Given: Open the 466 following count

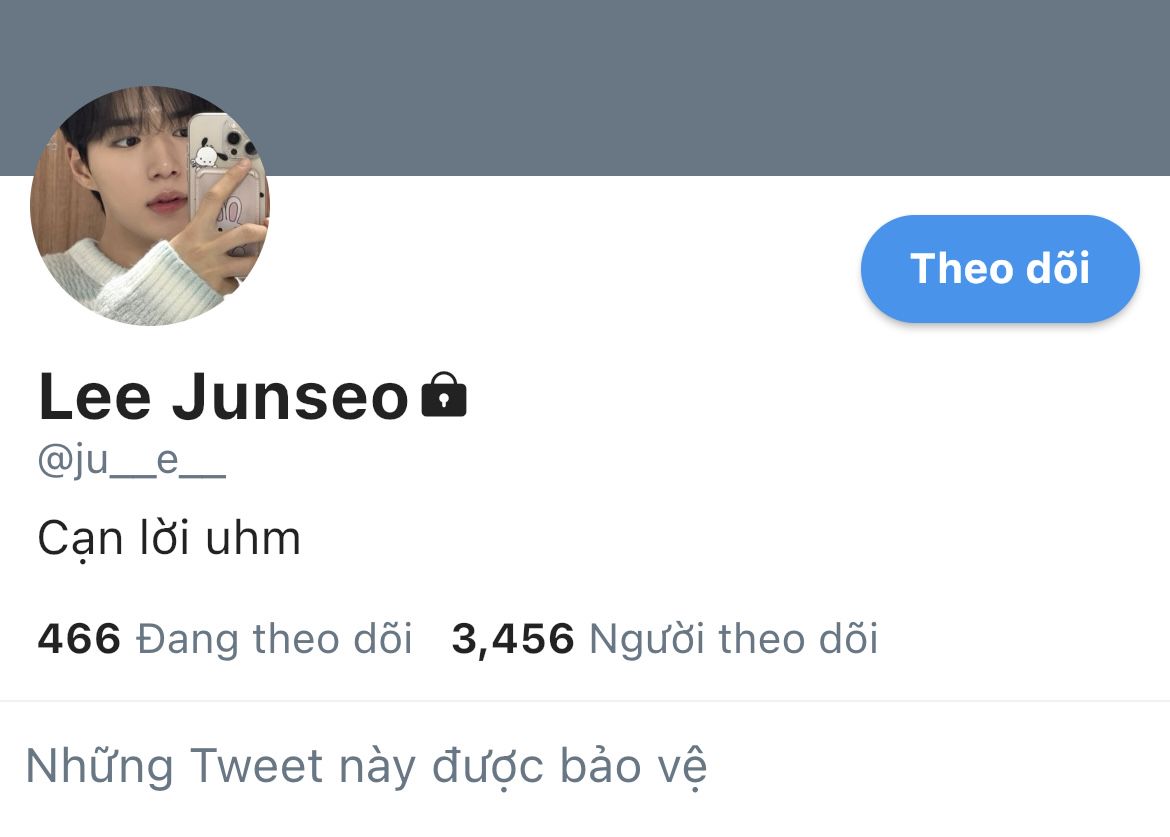Looking at the screenshot, I should (x=79, y=639).
